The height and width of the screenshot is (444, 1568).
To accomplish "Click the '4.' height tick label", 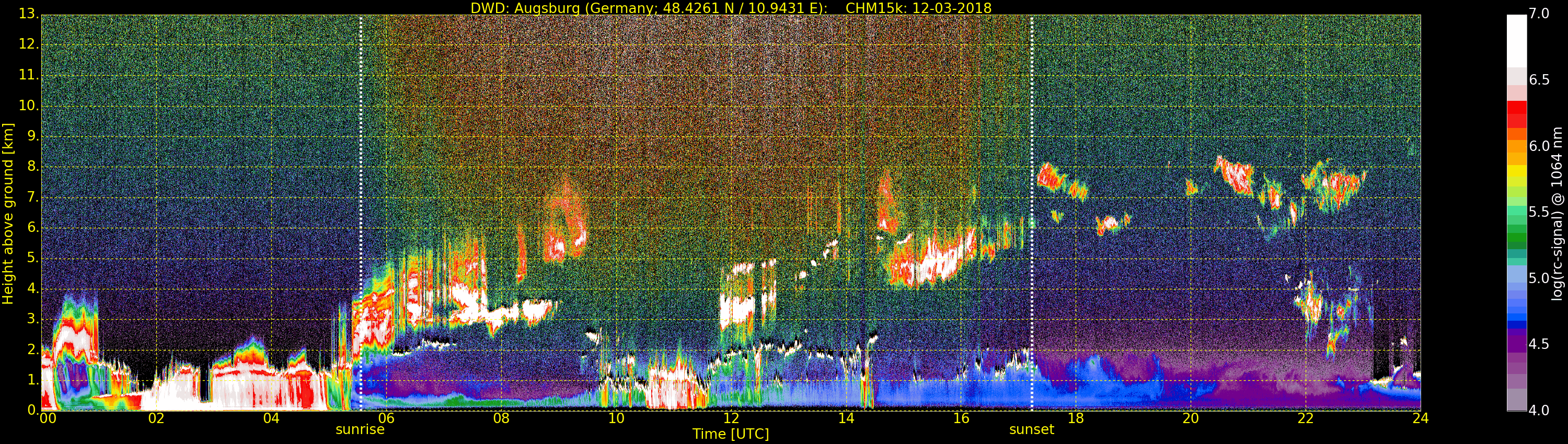I will [33, 288].
